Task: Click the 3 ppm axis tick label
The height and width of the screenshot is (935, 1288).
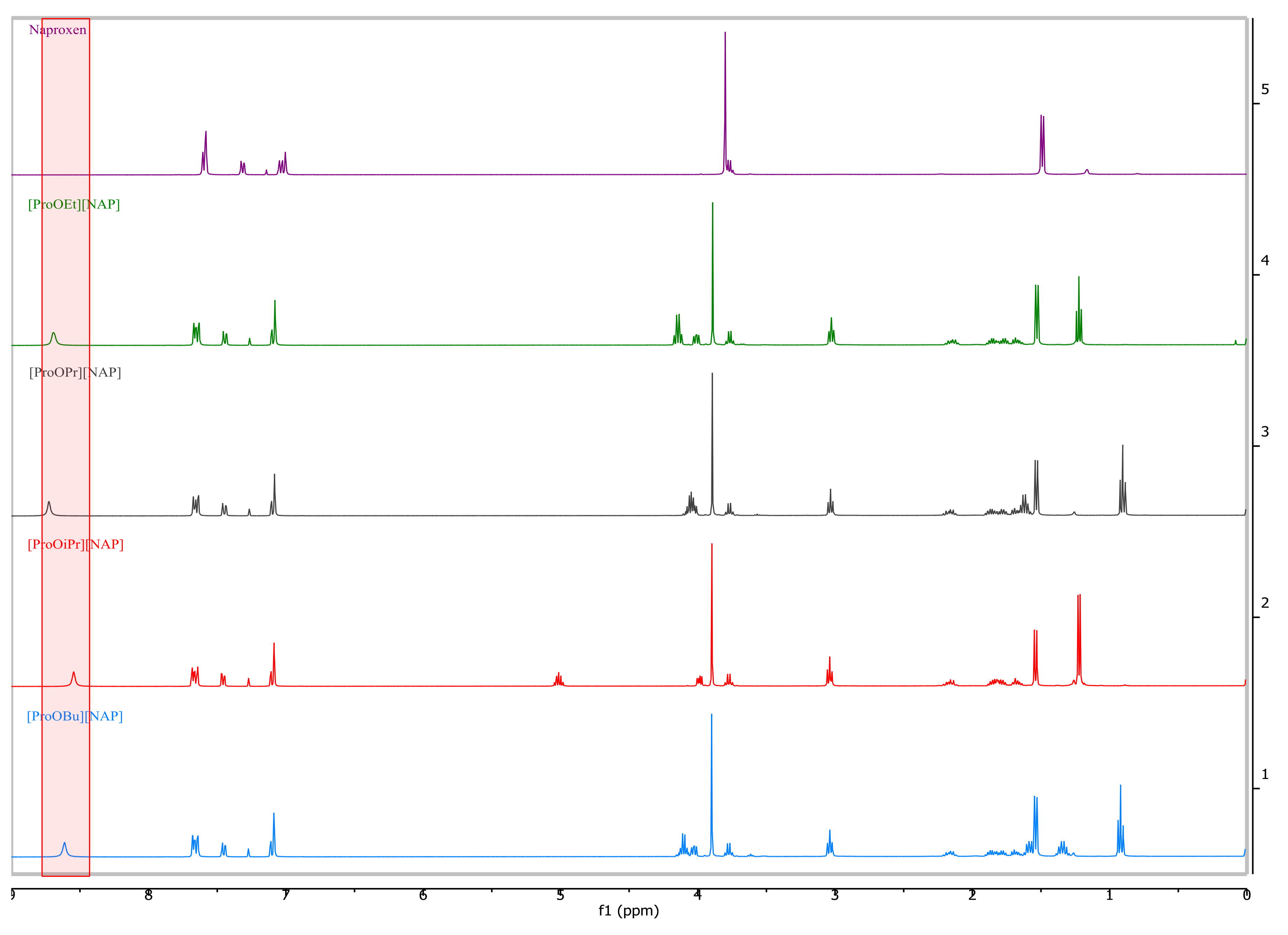Action: click(835, 896)
